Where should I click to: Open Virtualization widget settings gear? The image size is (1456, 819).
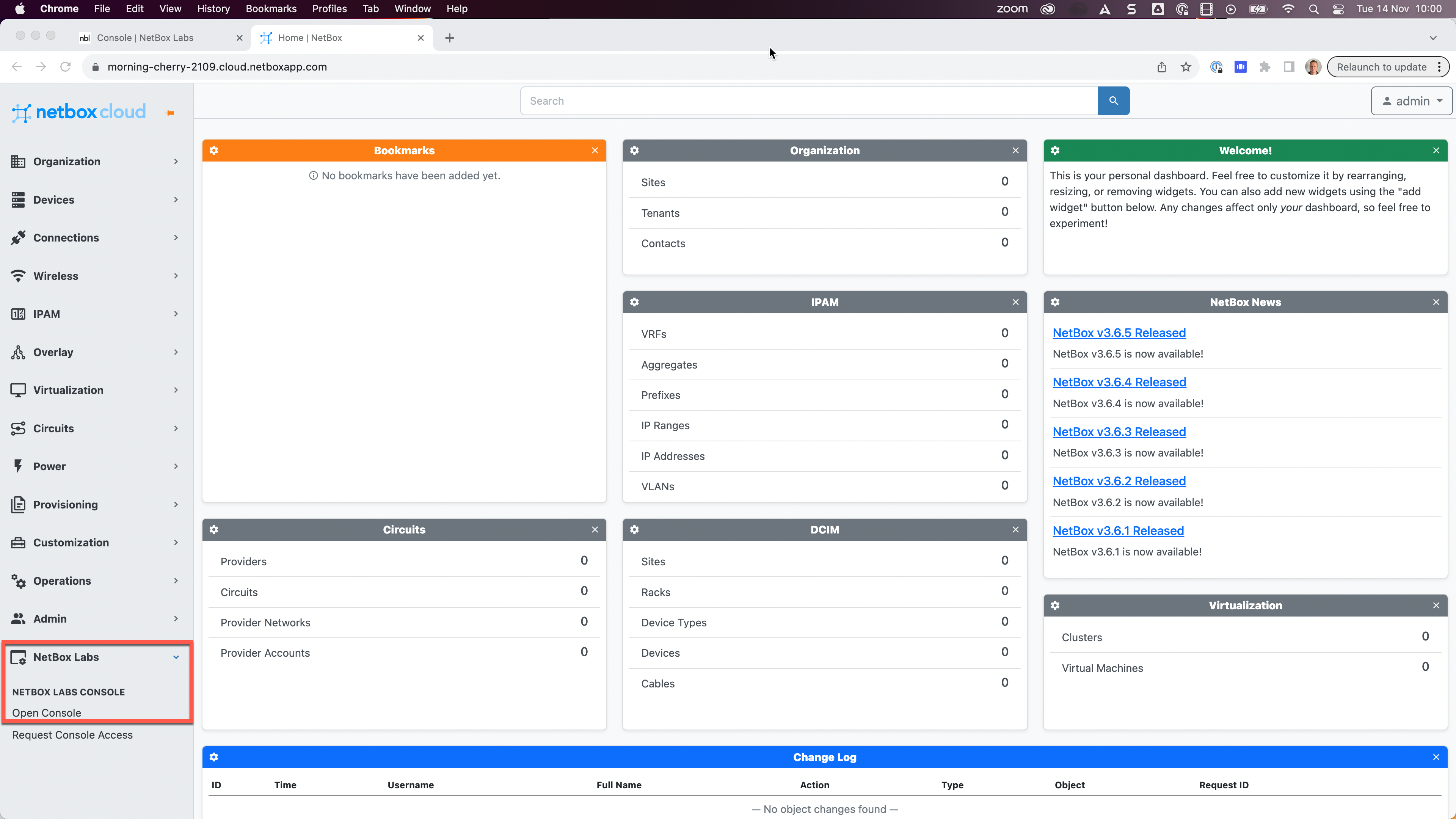(1055, 606)
